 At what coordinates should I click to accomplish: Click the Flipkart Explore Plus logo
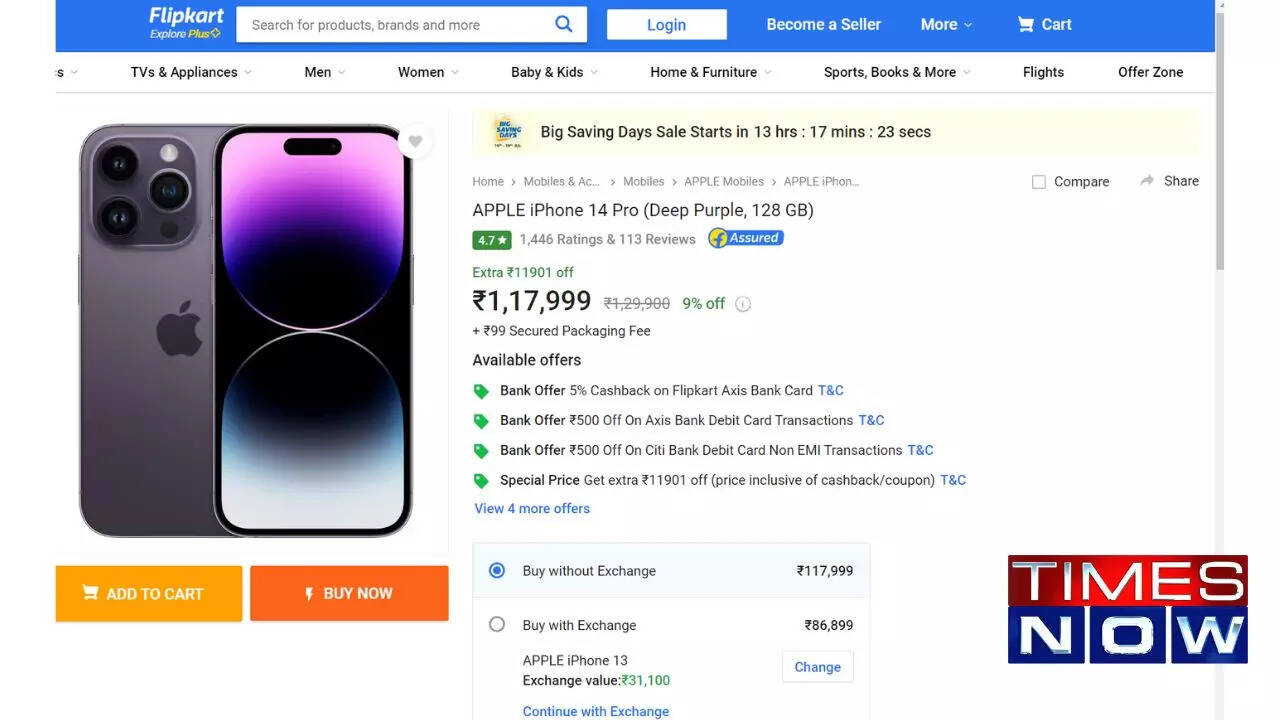click(184, 24)
